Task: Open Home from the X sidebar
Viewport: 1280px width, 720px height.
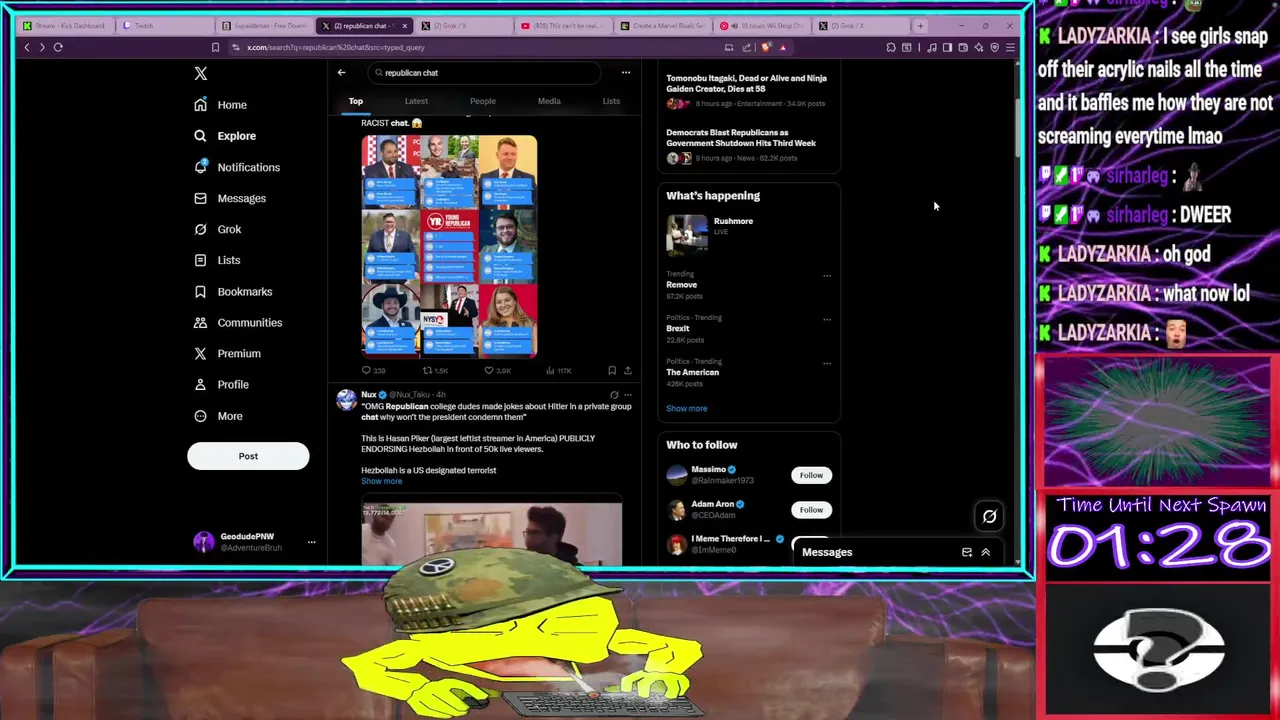Action: (x=221, y=105)
